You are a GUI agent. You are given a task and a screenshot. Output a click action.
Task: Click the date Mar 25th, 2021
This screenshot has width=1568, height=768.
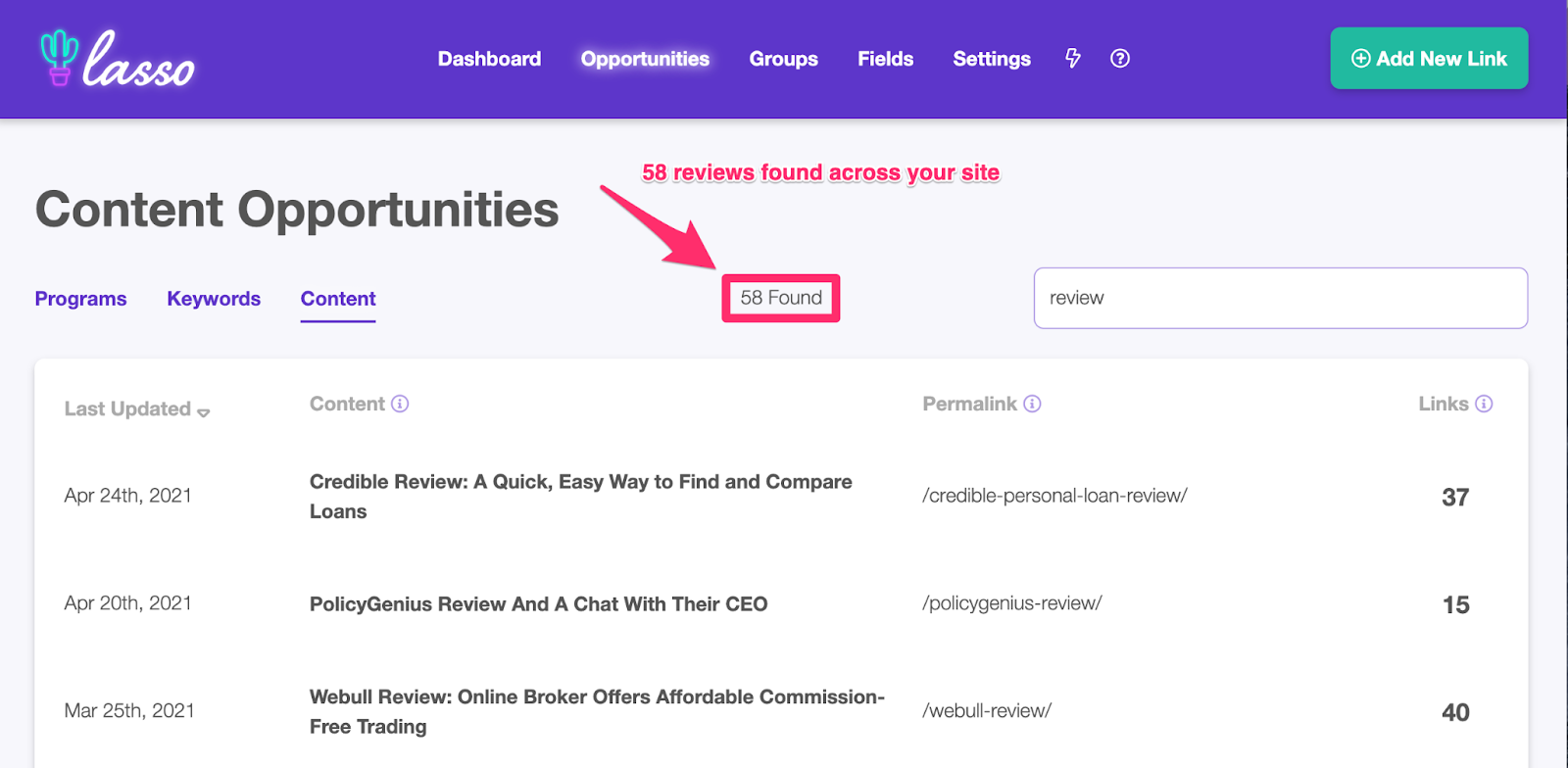129,711
